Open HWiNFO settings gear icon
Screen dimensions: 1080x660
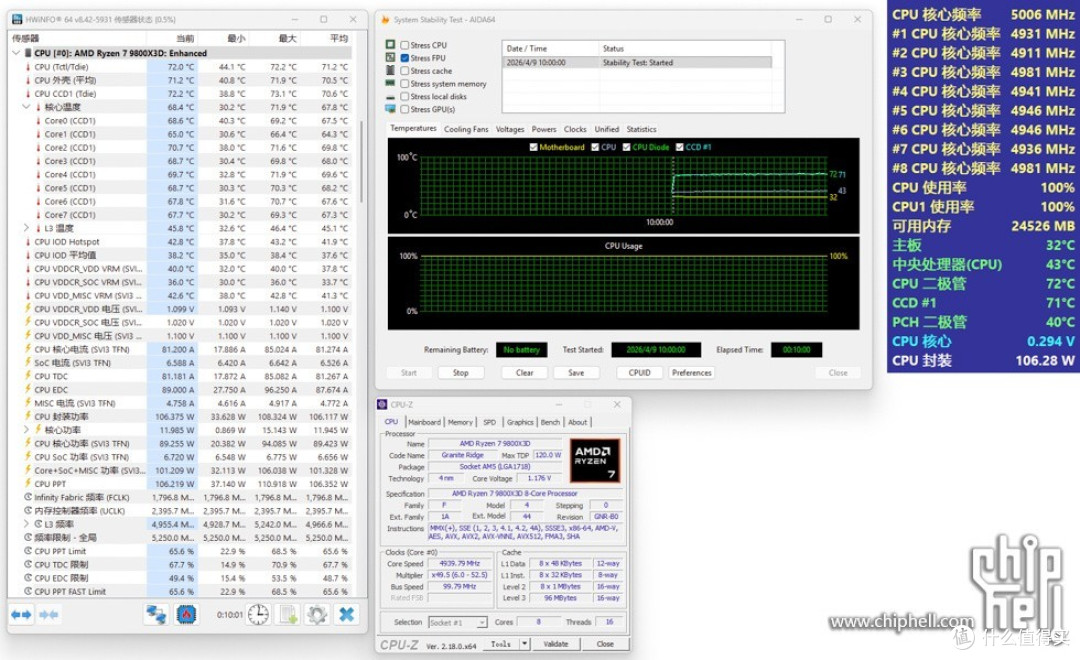(x=317, y=614)
